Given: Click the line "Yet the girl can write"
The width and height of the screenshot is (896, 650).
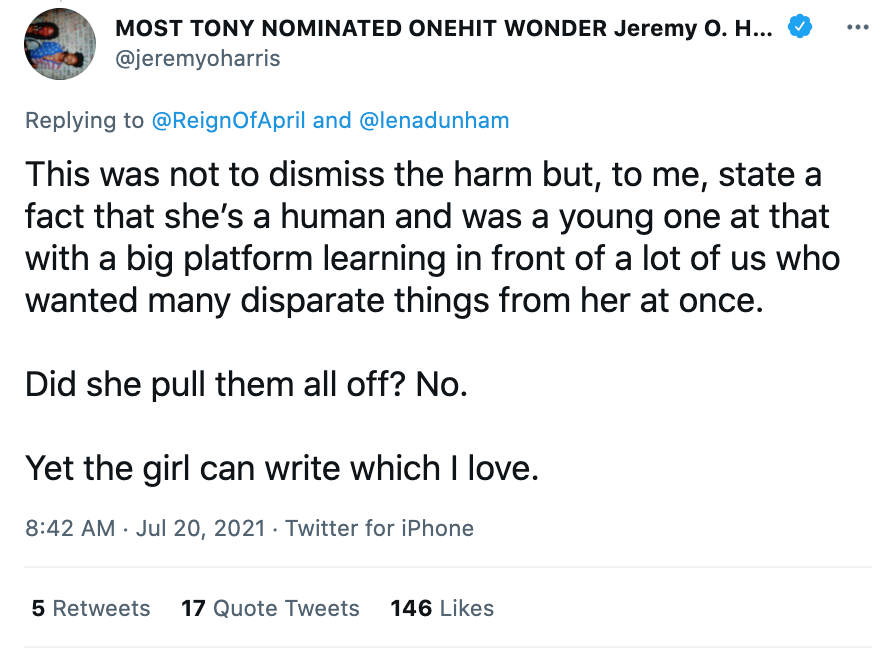Looking at the screenshot, I should tap(282, 467).
